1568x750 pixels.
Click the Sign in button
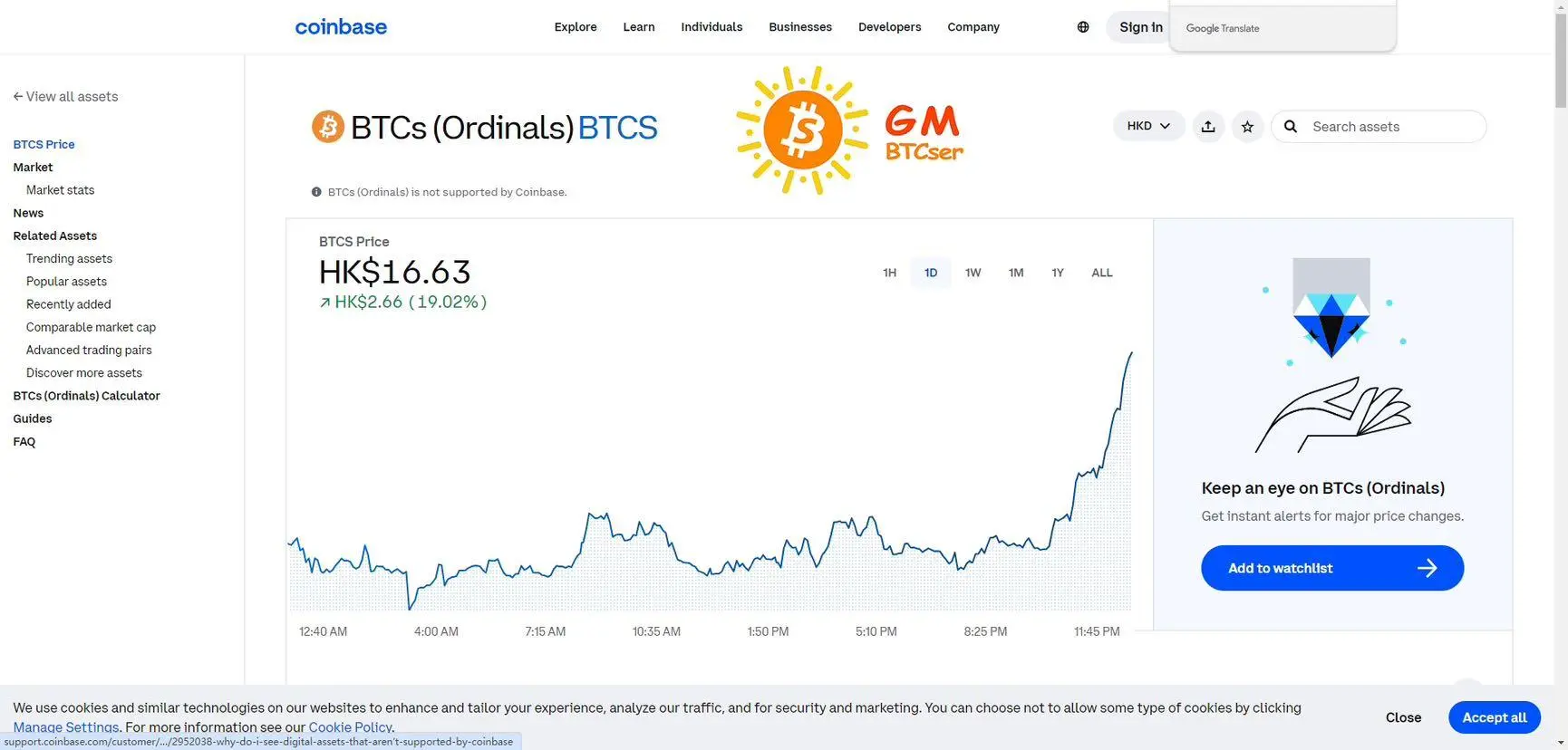click(x=1139, y=27)
